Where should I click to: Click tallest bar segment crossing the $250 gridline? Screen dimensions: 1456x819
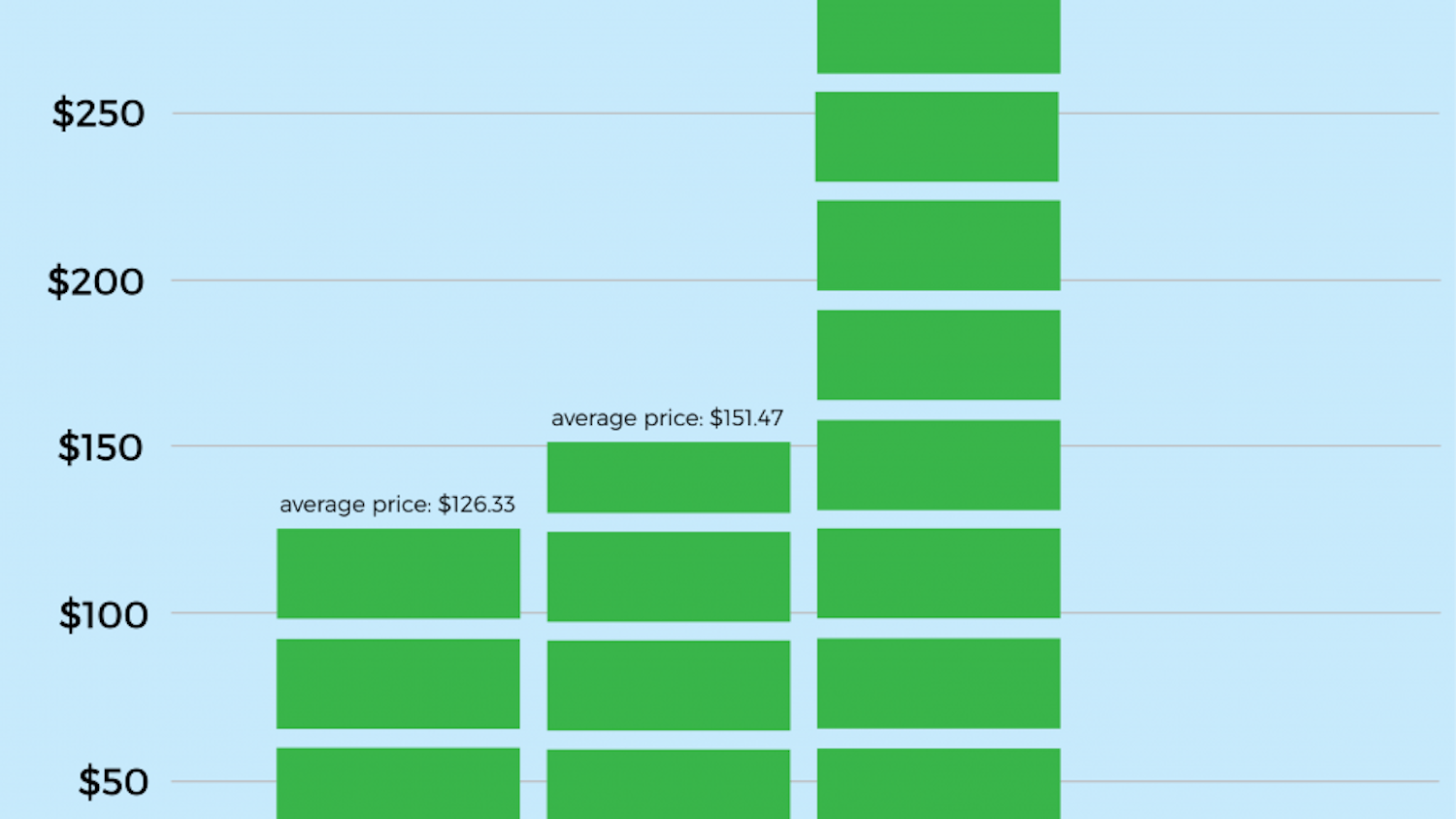point(937,137)
